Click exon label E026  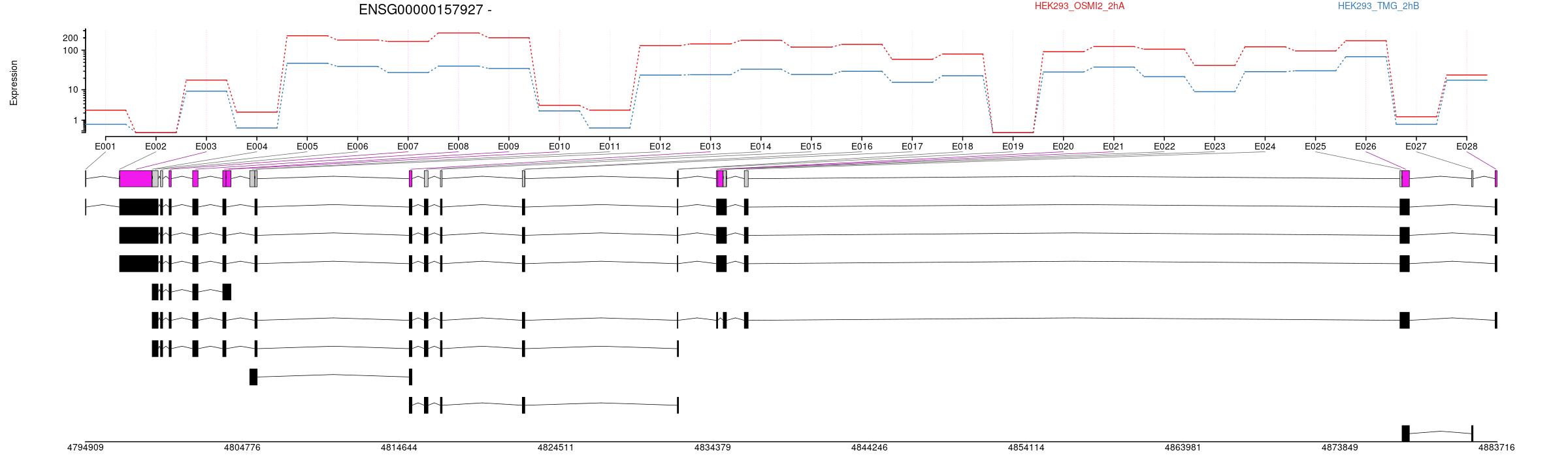[x=1365, y=146]
